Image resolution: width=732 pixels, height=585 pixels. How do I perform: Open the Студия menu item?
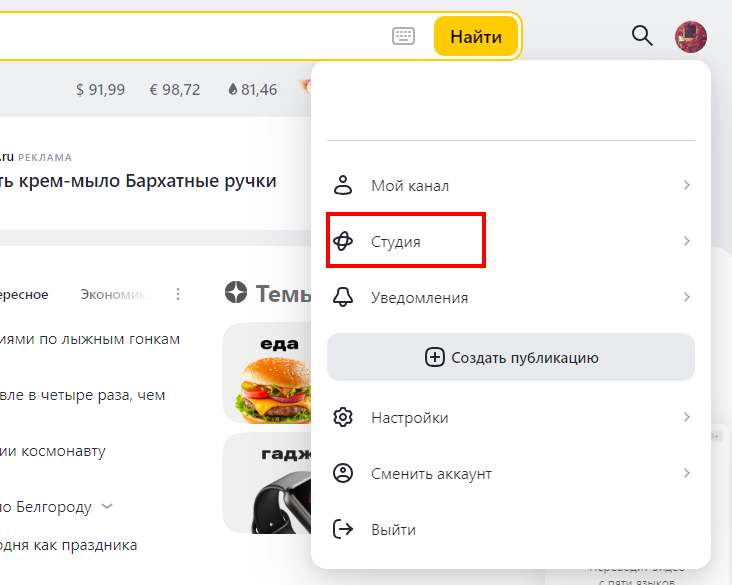tap(511, 241)
